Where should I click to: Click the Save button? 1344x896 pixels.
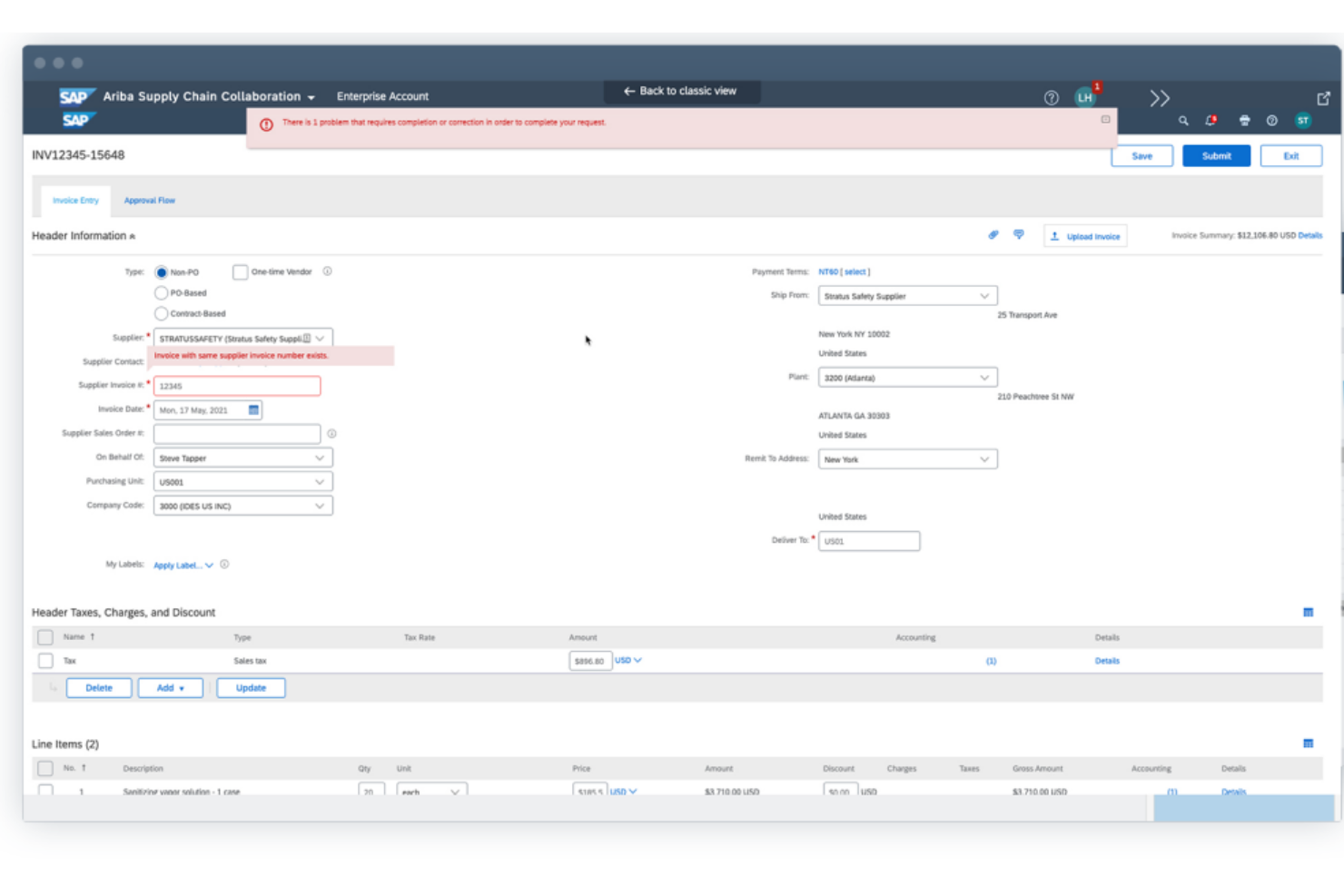1141,156
